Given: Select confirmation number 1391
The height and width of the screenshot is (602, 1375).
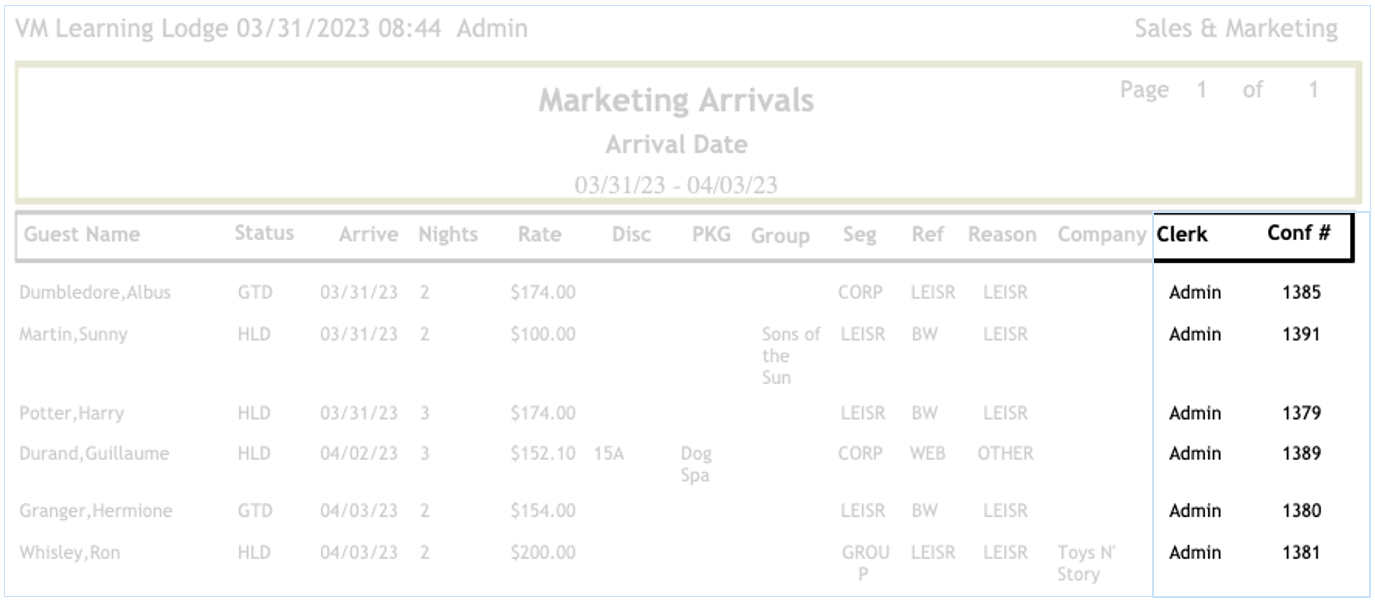Looking at the screenshot, I should (x=1301, y=334).
